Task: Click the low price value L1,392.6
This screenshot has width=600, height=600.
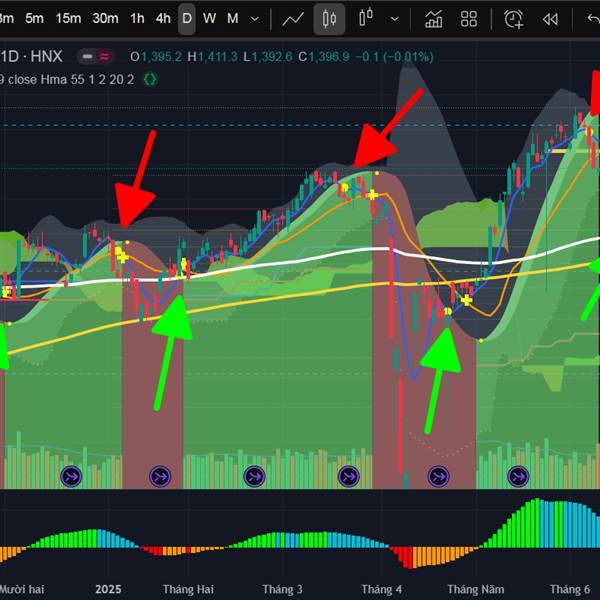Action: click(268, 57)
